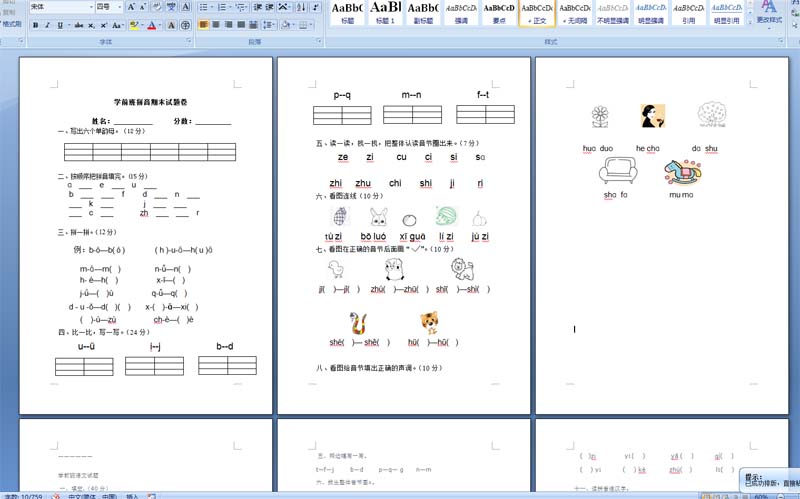This screenshot has height=499, width=800.
Task: Toggle character shading
Action: 172,25
